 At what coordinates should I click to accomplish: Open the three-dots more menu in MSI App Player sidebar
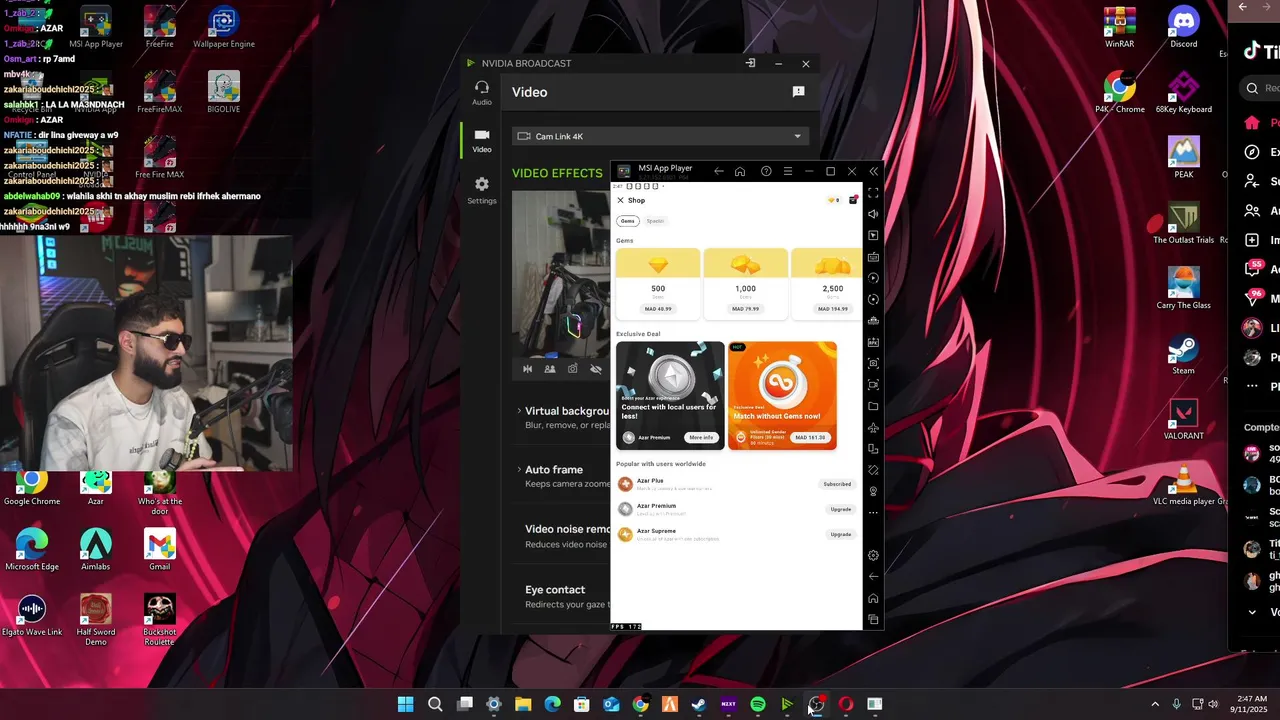pyautogui.click(x=873, y=512)
